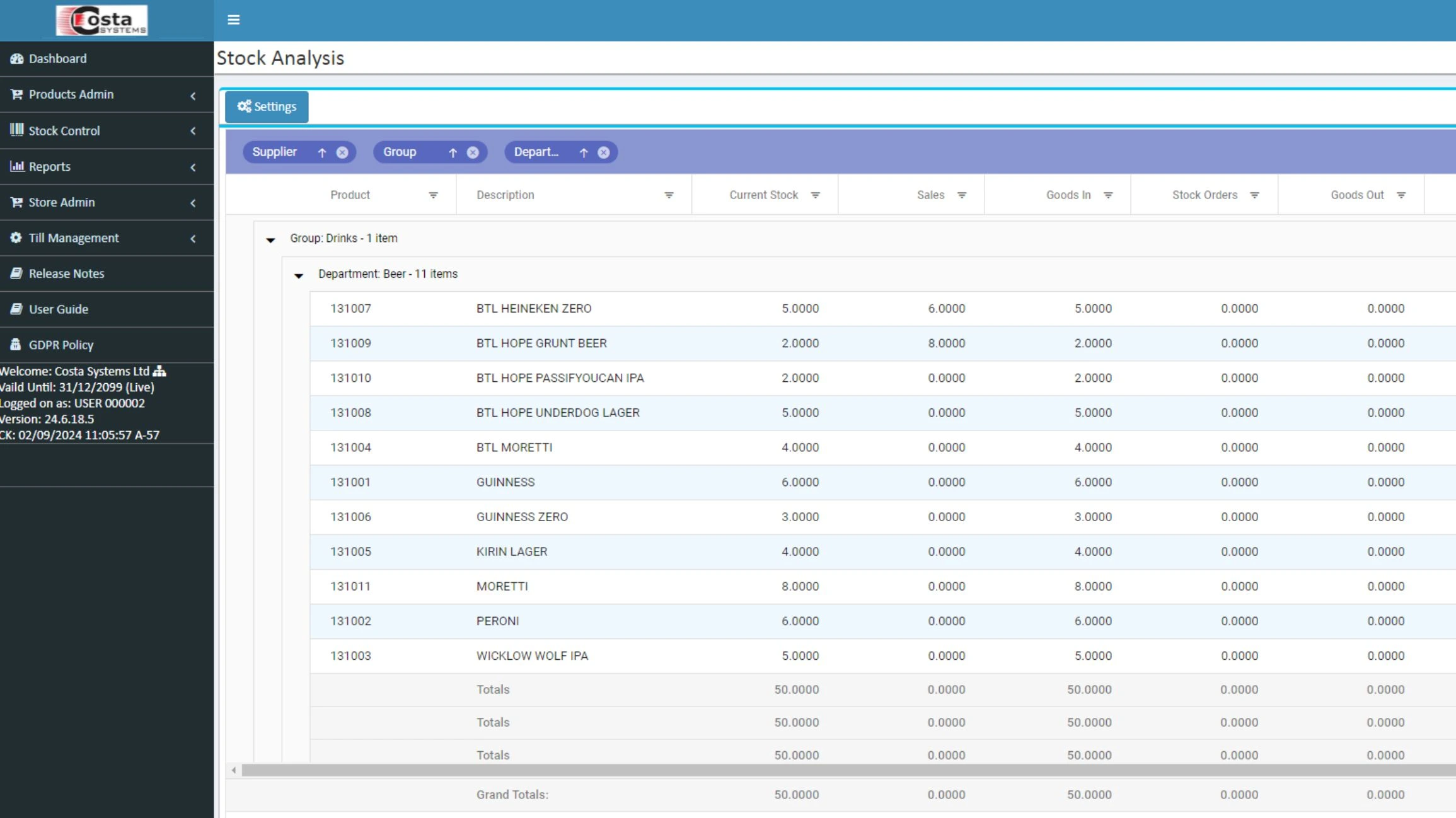Open the Product column filter icon
Screen dimensions: 1456x818
pos(433,195)
